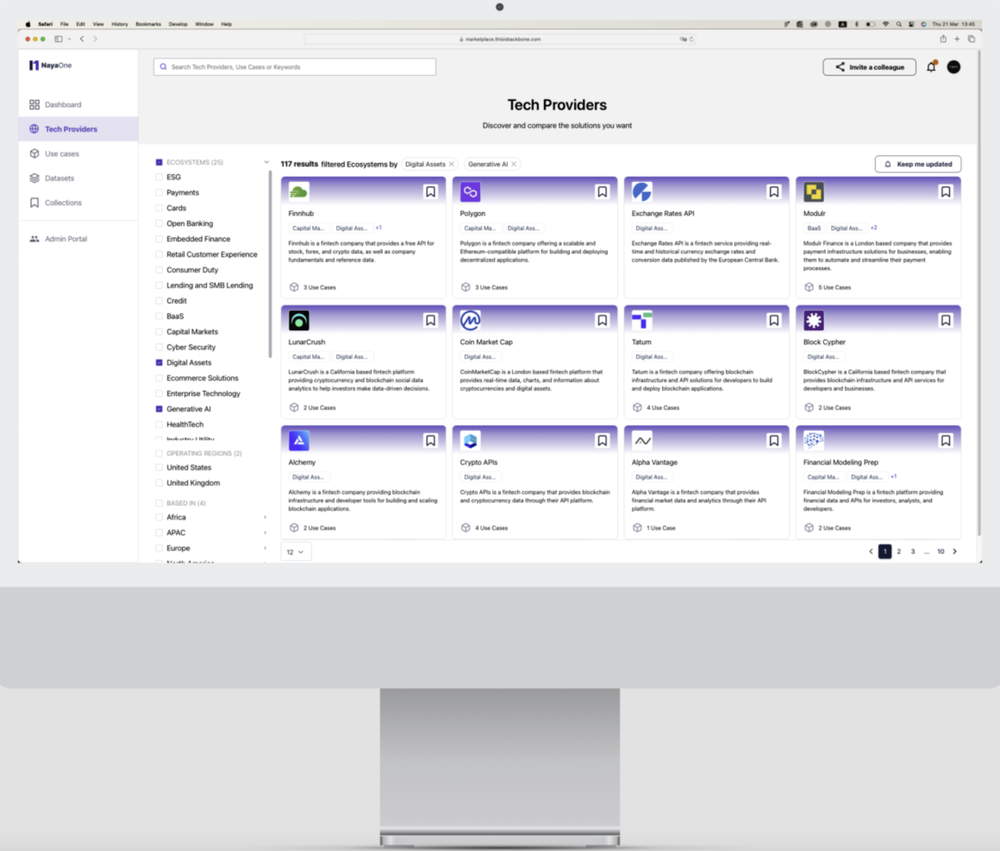Uncheck the Digital Assets filter

tap(159, 363)
